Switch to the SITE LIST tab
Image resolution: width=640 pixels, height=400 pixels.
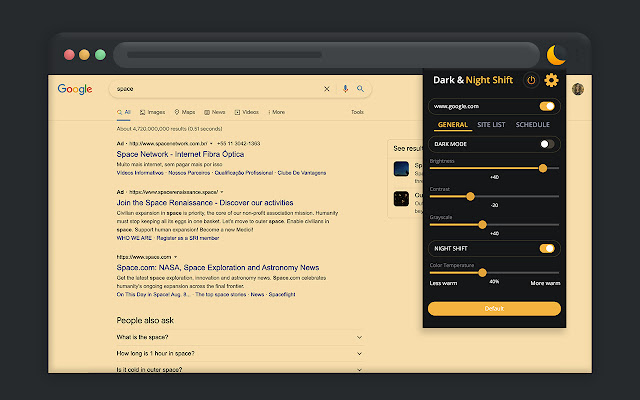[x=491, y=125]
